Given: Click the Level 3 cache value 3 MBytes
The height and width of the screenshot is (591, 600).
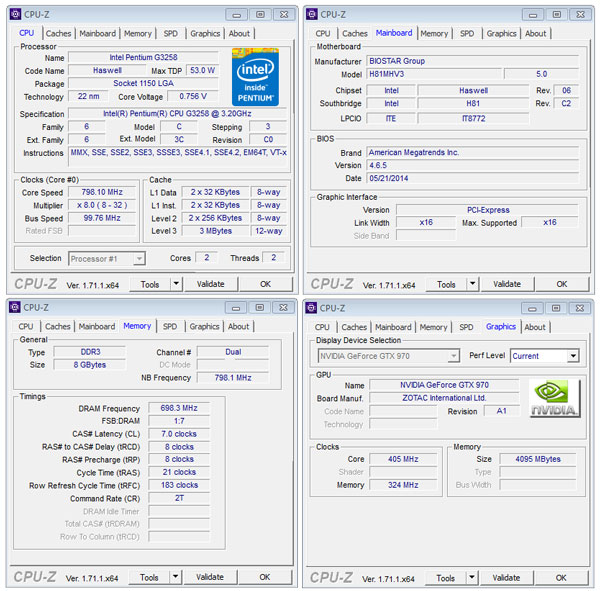Looking at the screenshot, I should tap(216, 231).
